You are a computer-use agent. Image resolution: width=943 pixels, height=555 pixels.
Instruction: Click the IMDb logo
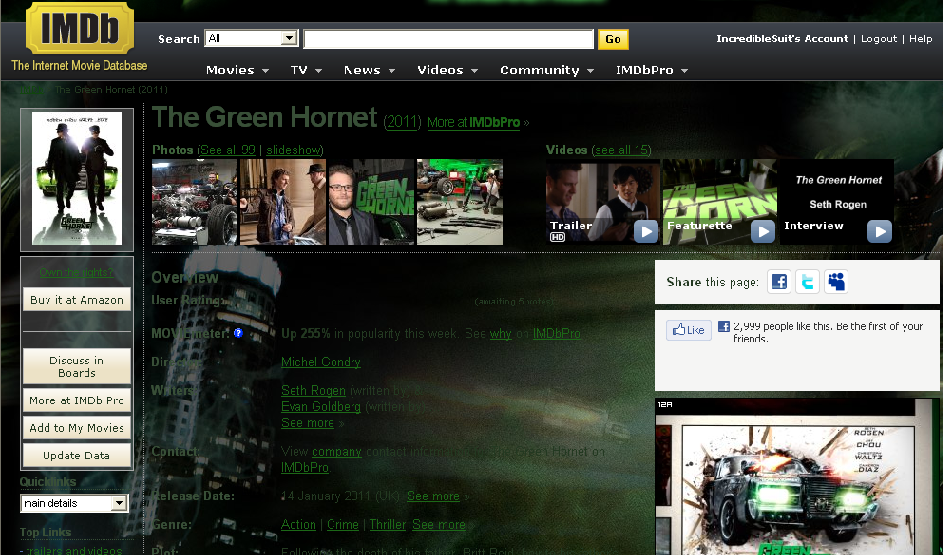point(79,28)
